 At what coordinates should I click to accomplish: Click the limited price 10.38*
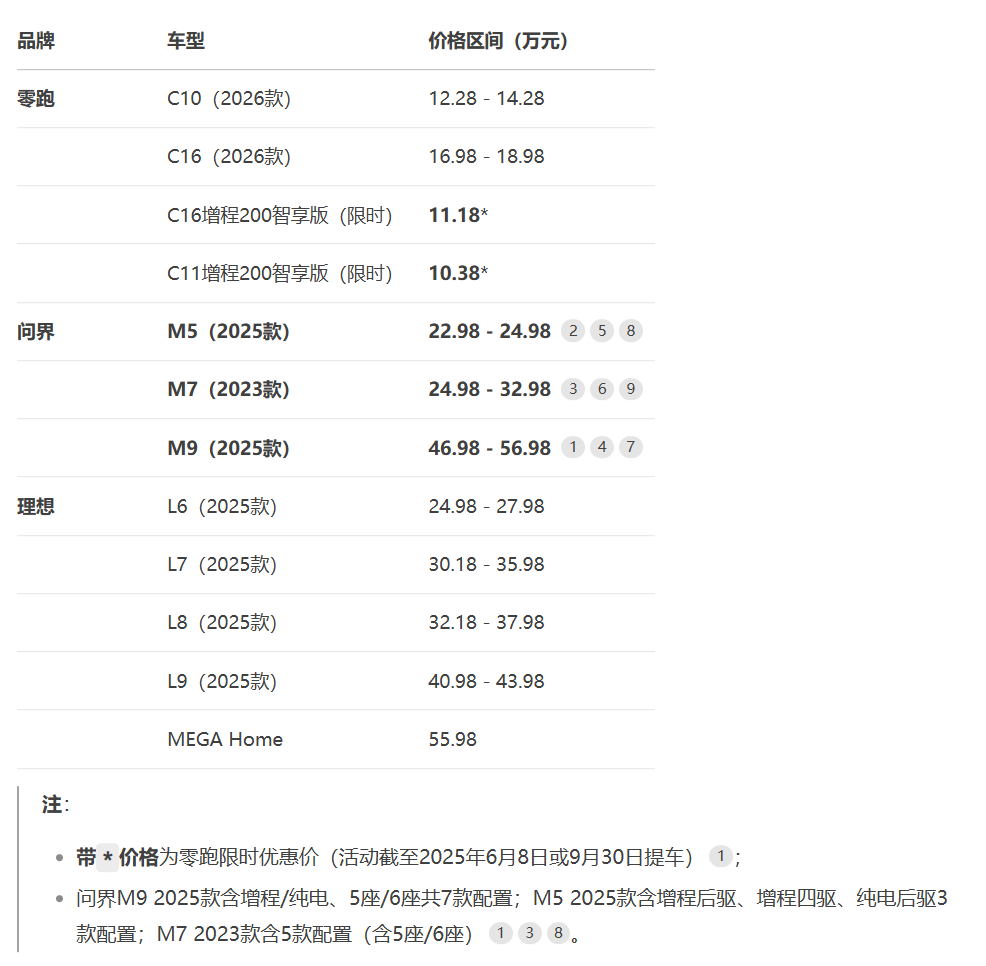tap(458, 273)
